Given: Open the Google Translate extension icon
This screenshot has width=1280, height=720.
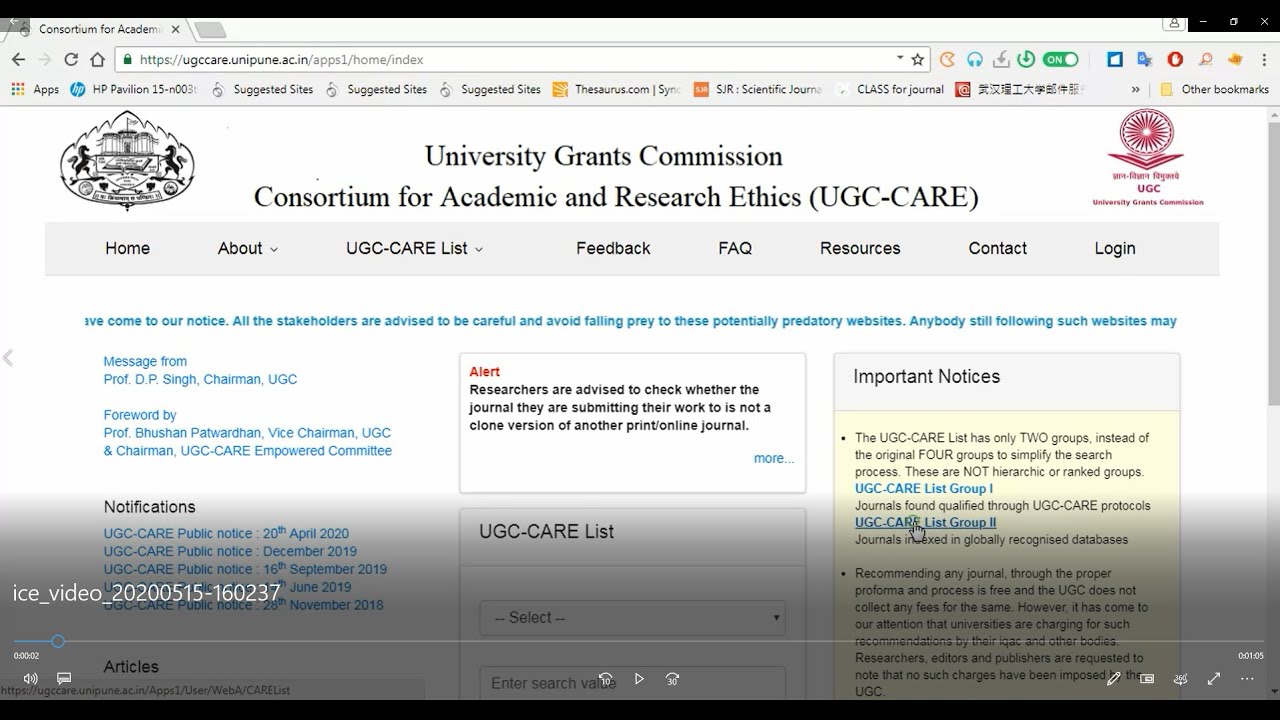Looking at the screenshot, I should [1145, 59].
